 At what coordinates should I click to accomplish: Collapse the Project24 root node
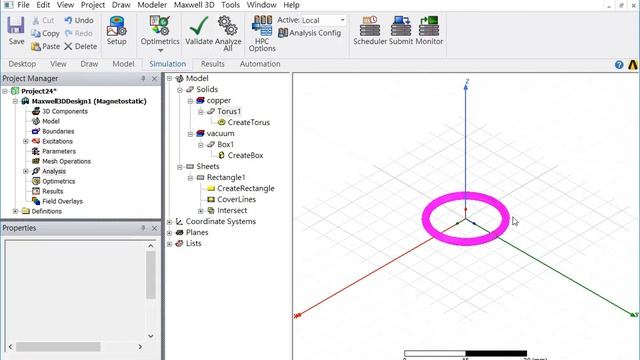tap(5, 91)
